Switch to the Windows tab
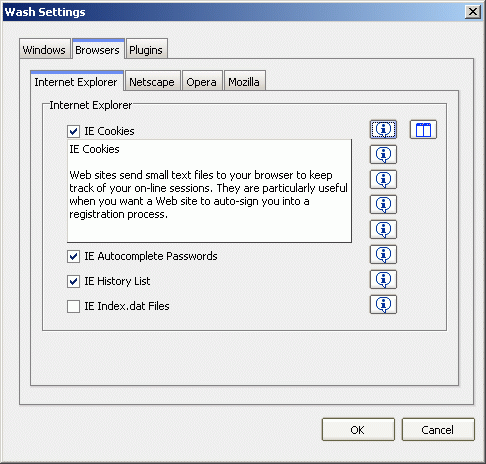The image size is (486, 464). tap(44, 50)
